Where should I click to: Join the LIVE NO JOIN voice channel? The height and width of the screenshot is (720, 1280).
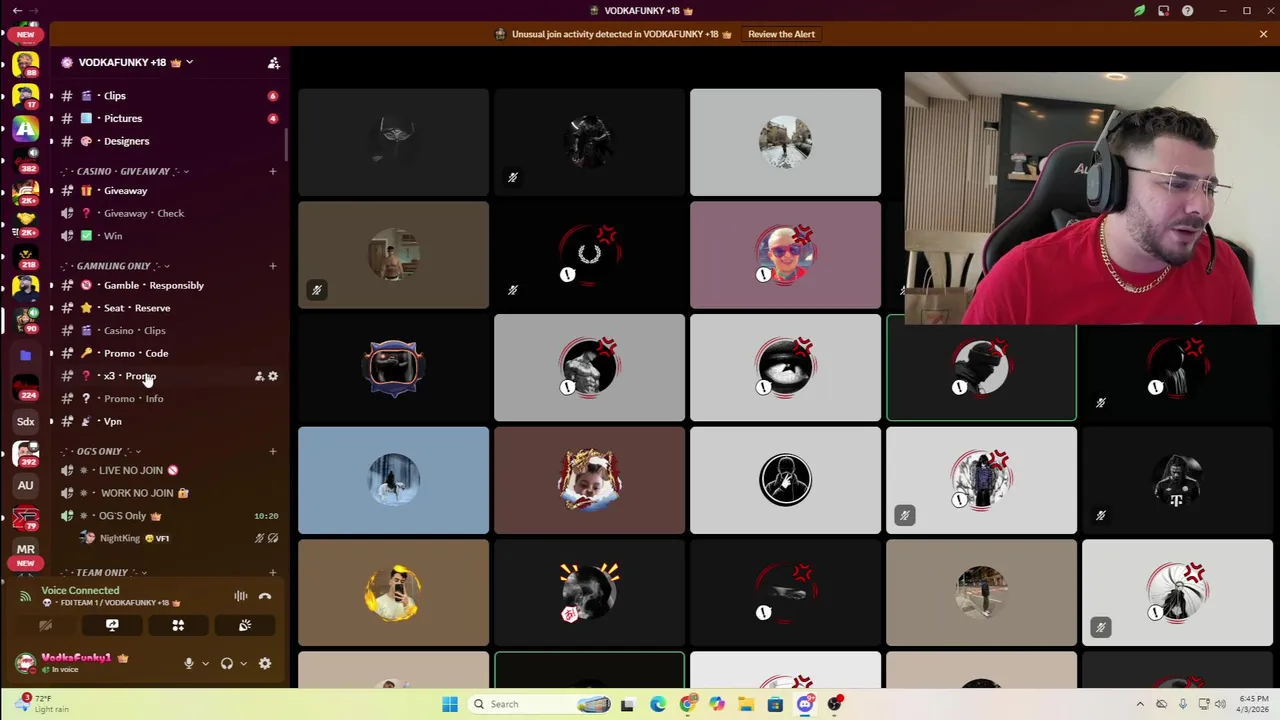click(168, 470)
